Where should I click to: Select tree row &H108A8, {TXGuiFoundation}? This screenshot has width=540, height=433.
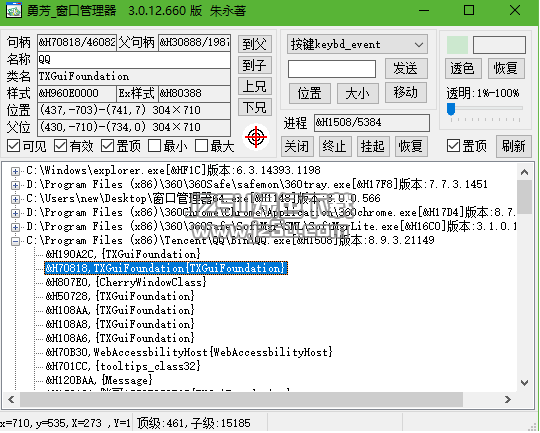pyautogui.click(x=120, y=324)
